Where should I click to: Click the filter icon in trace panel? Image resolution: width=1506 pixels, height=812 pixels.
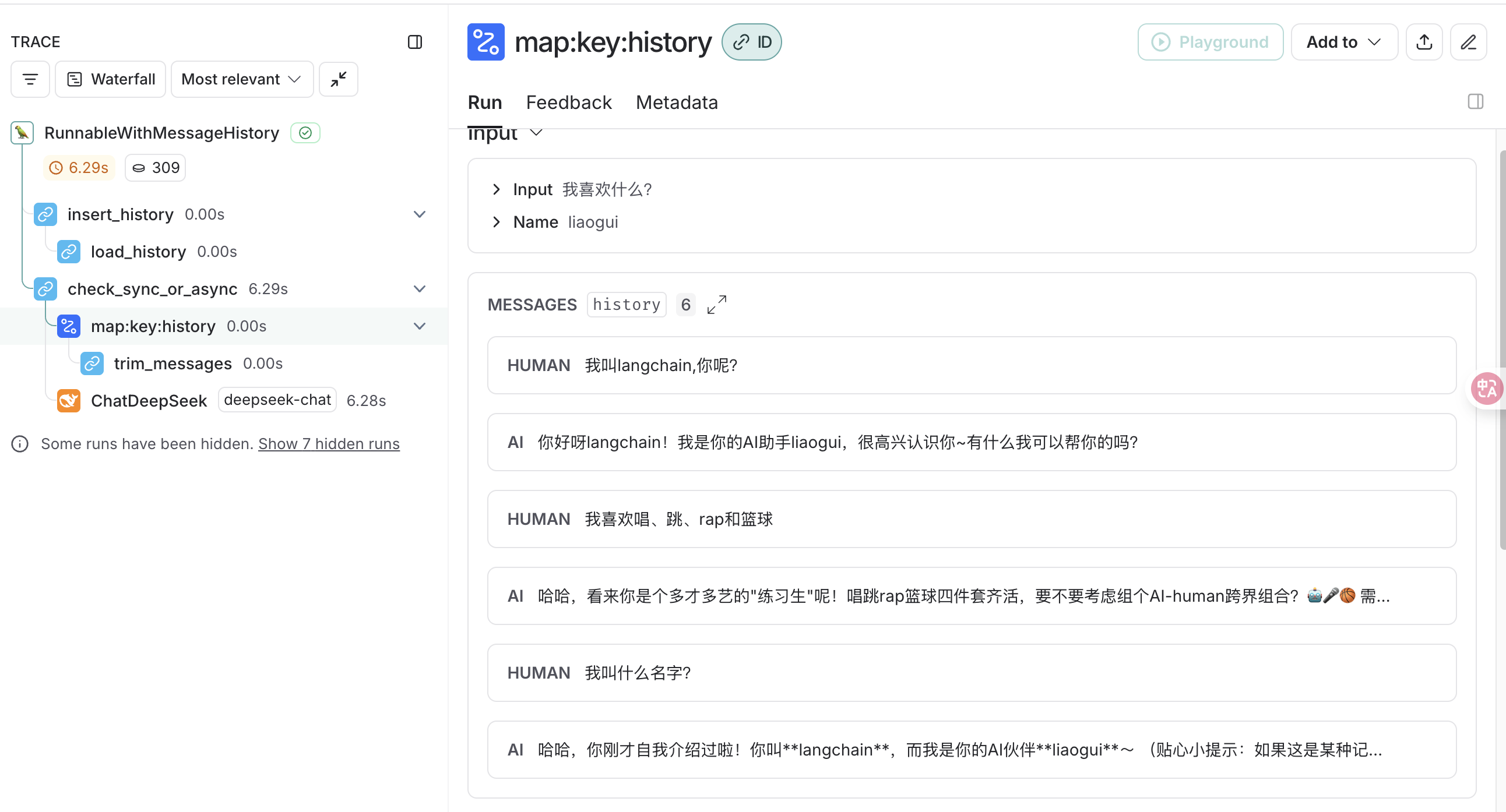pyautogui.click(x=30, y=79)
